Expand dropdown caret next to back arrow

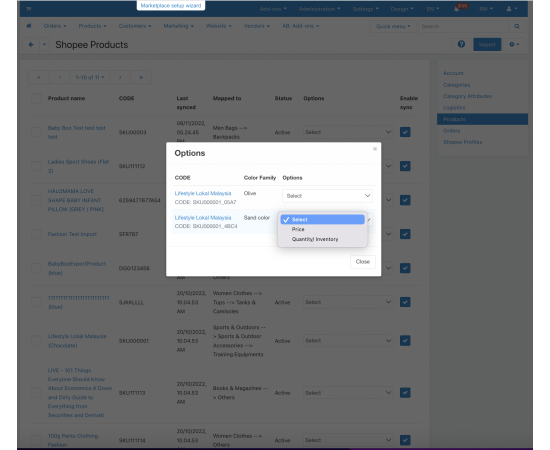click(x=44, y=45)
